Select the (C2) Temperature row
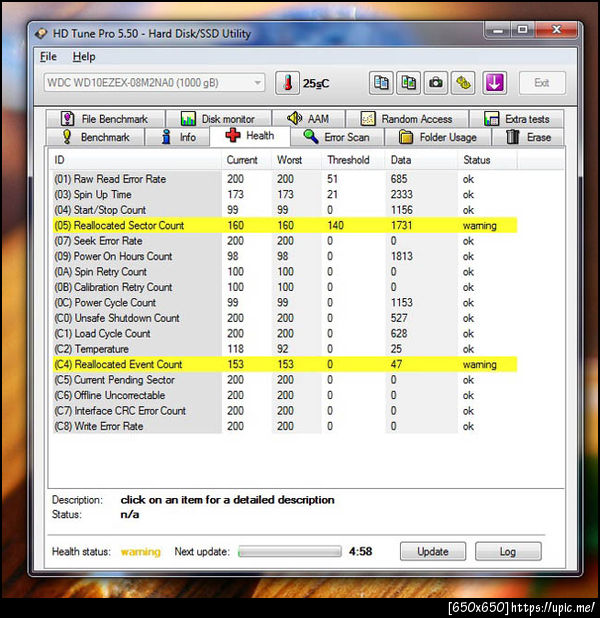The image size is (600, 618). [285, 349]
